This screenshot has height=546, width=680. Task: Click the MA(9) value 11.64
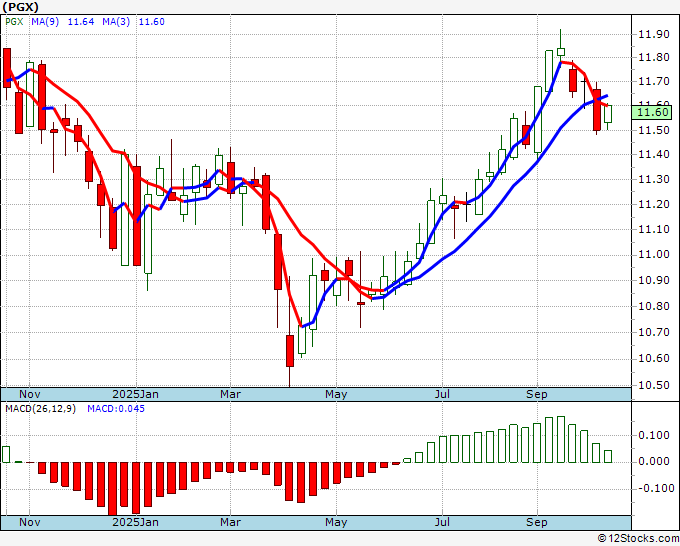click(x=81, y=22)
